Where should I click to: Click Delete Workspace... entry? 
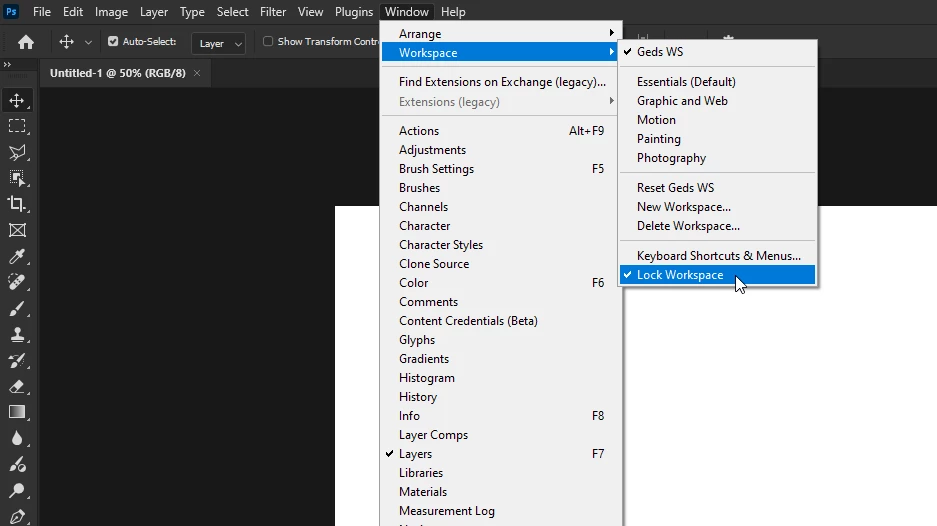[x=717, y=226]
